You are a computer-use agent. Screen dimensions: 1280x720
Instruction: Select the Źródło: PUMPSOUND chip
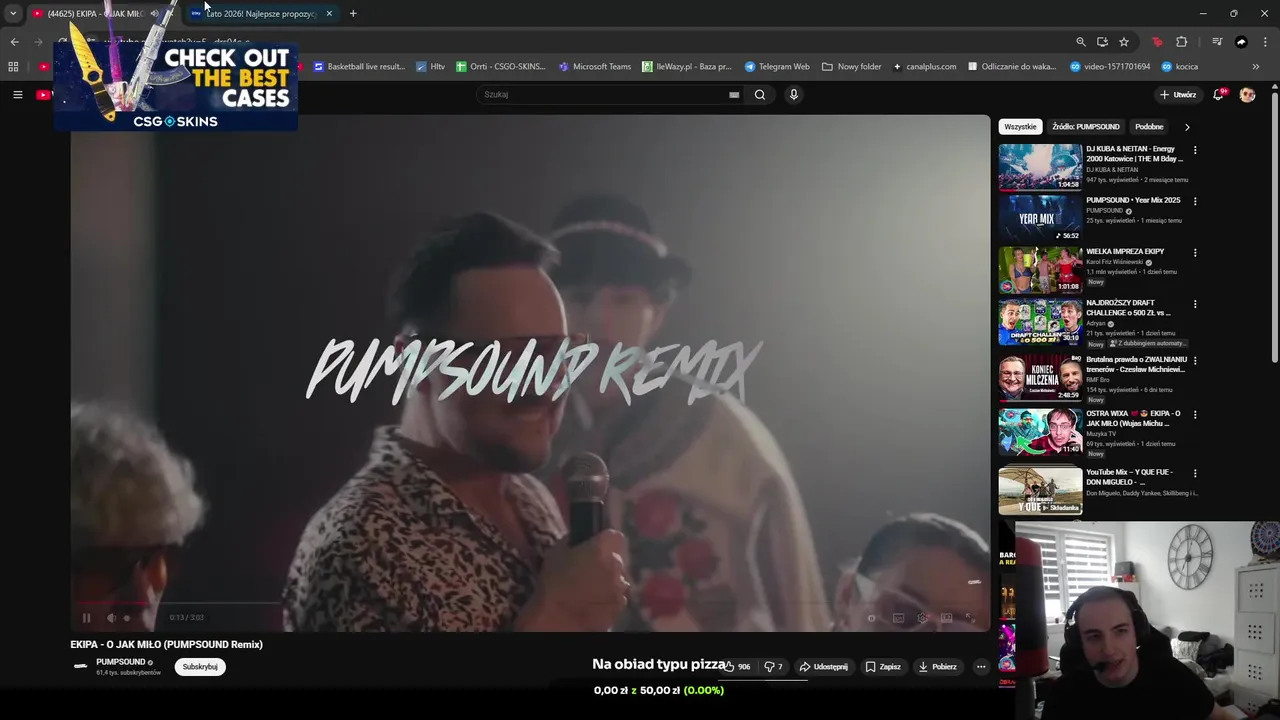pyautogui.click(x=1085, y=127)
